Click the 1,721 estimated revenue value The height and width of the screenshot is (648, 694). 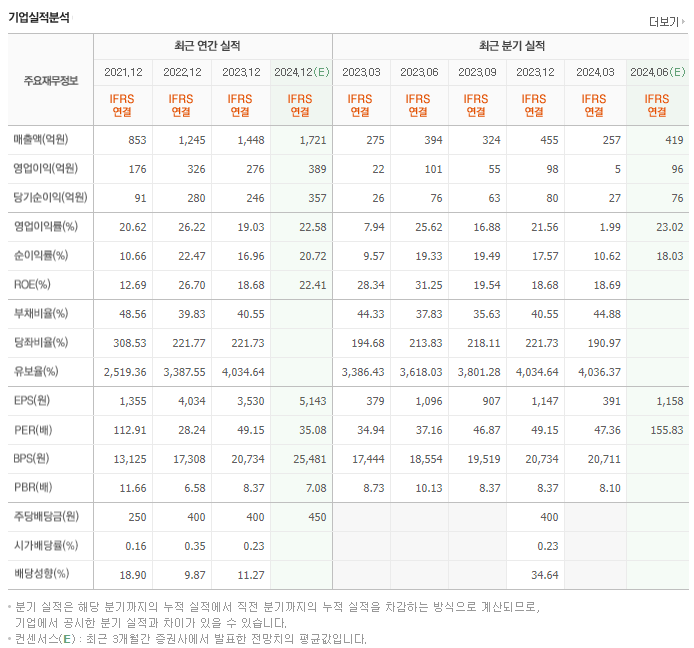(313, 140)
